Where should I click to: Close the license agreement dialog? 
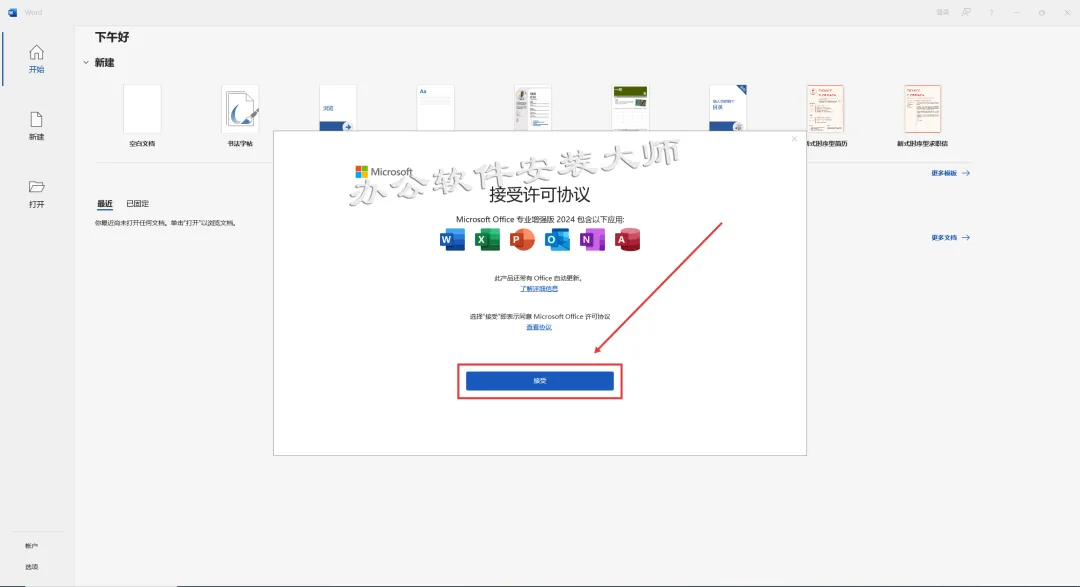pos(794,139)
